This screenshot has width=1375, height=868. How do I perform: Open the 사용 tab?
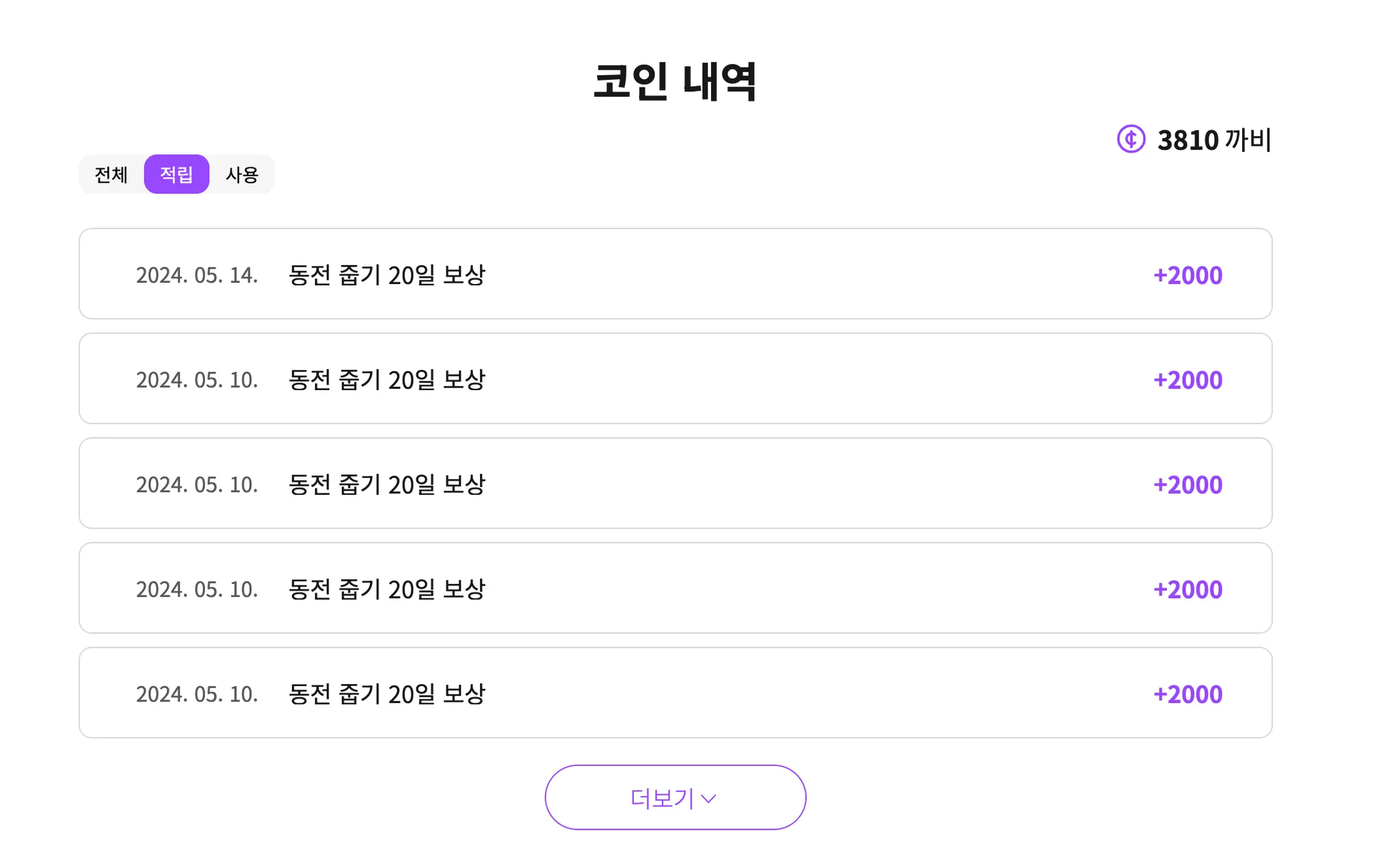pyautogui.click(x=242, y=175)
